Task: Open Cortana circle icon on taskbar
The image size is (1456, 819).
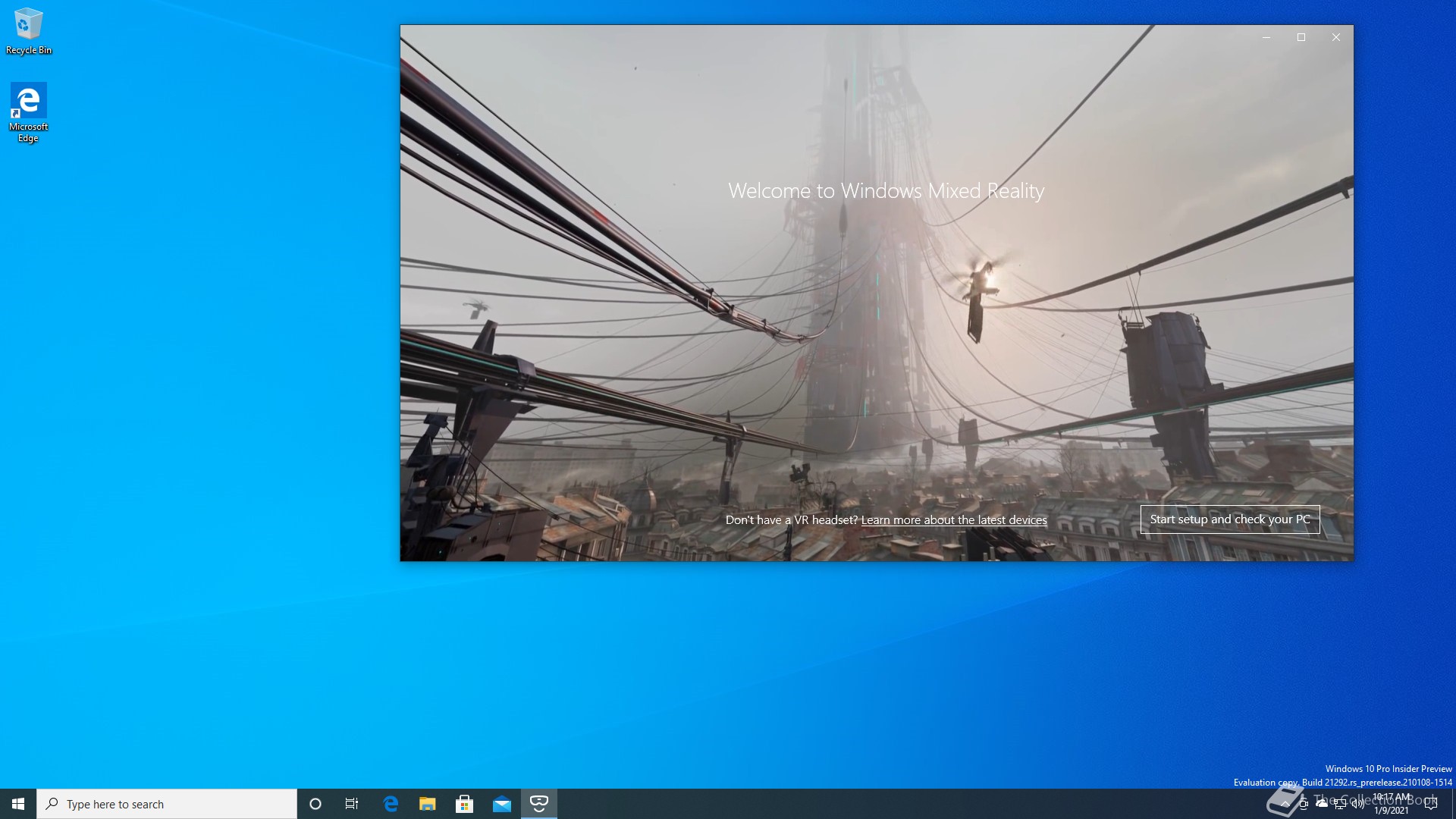Action: point(315,804)
